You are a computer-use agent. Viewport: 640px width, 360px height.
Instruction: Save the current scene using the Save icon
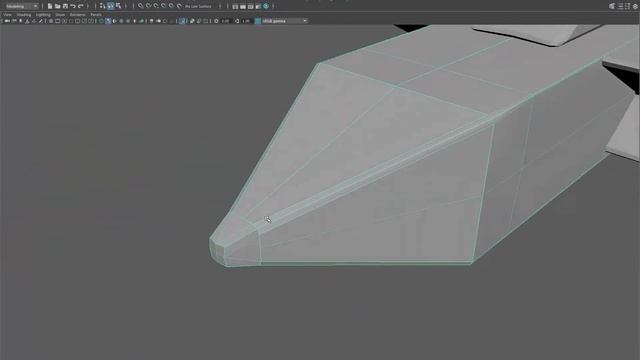tap(65, 6)
